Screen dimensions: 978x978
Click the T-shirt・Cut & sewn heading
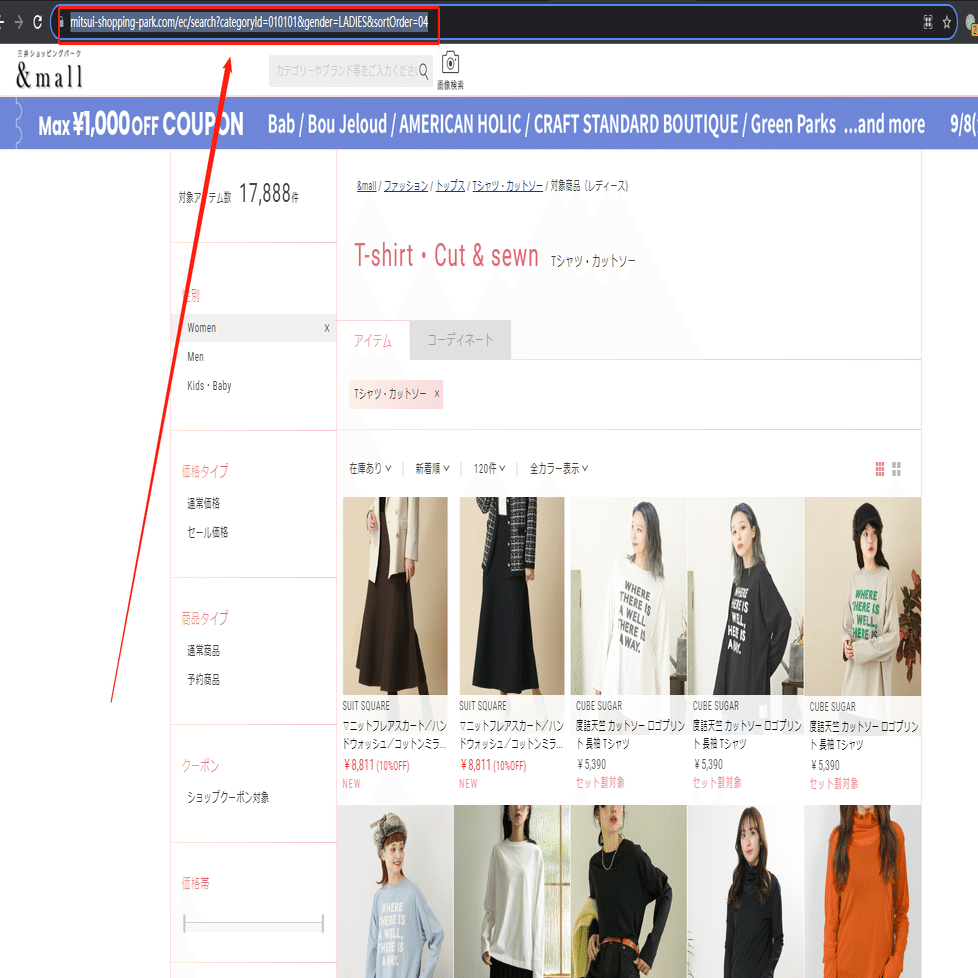(446, 256)
